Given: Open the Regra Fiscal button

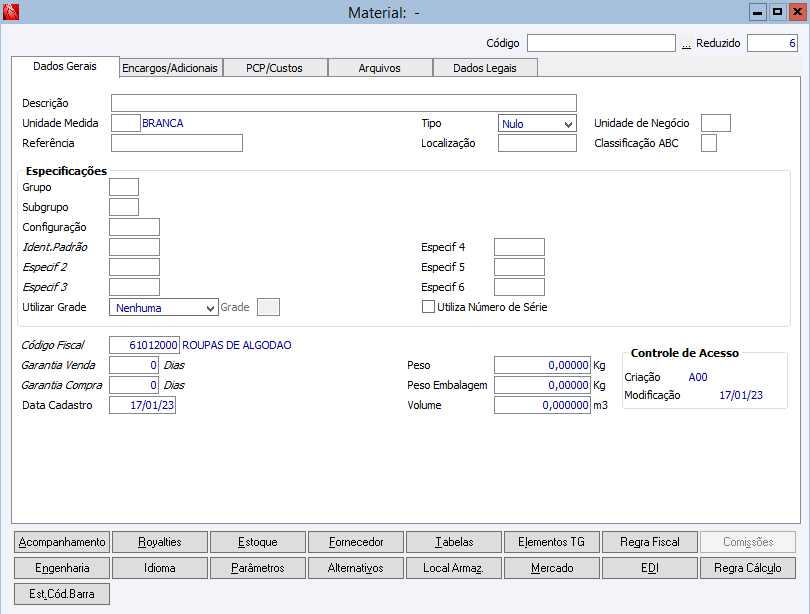Looking at the screenshot, I should point(650,542).
